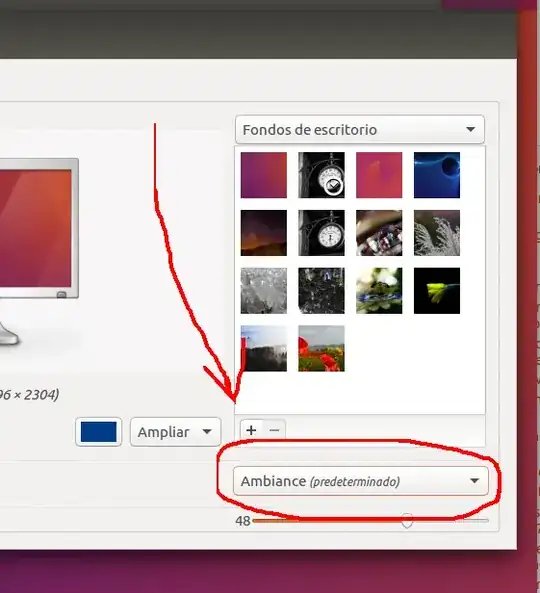Open the Fondos de escritorio dropdown
The image size is (540, 593).
(x=360, y=129)
